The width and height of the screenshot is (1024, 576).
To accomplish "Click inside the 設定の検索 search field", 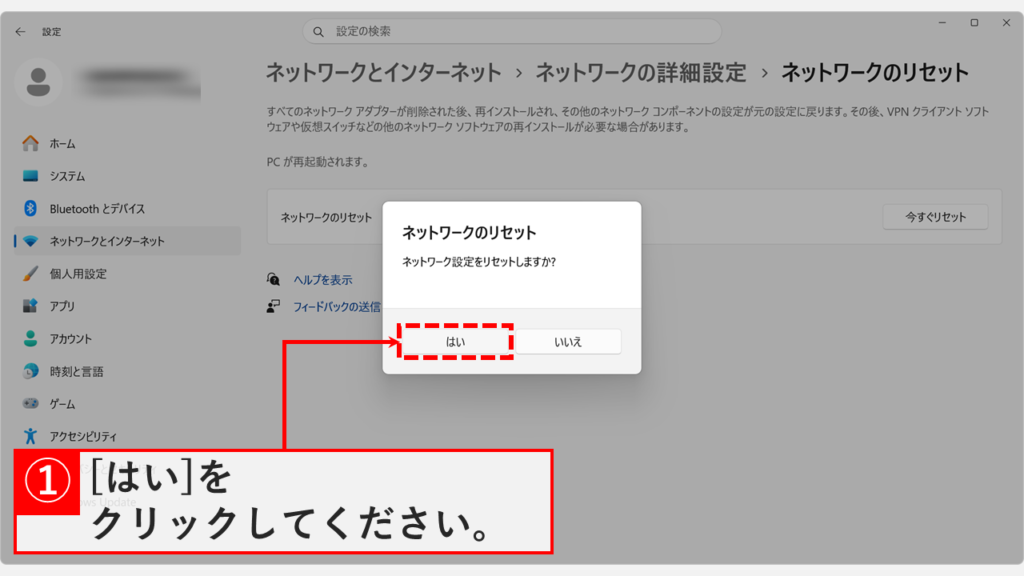I will (x=512, y=31).
